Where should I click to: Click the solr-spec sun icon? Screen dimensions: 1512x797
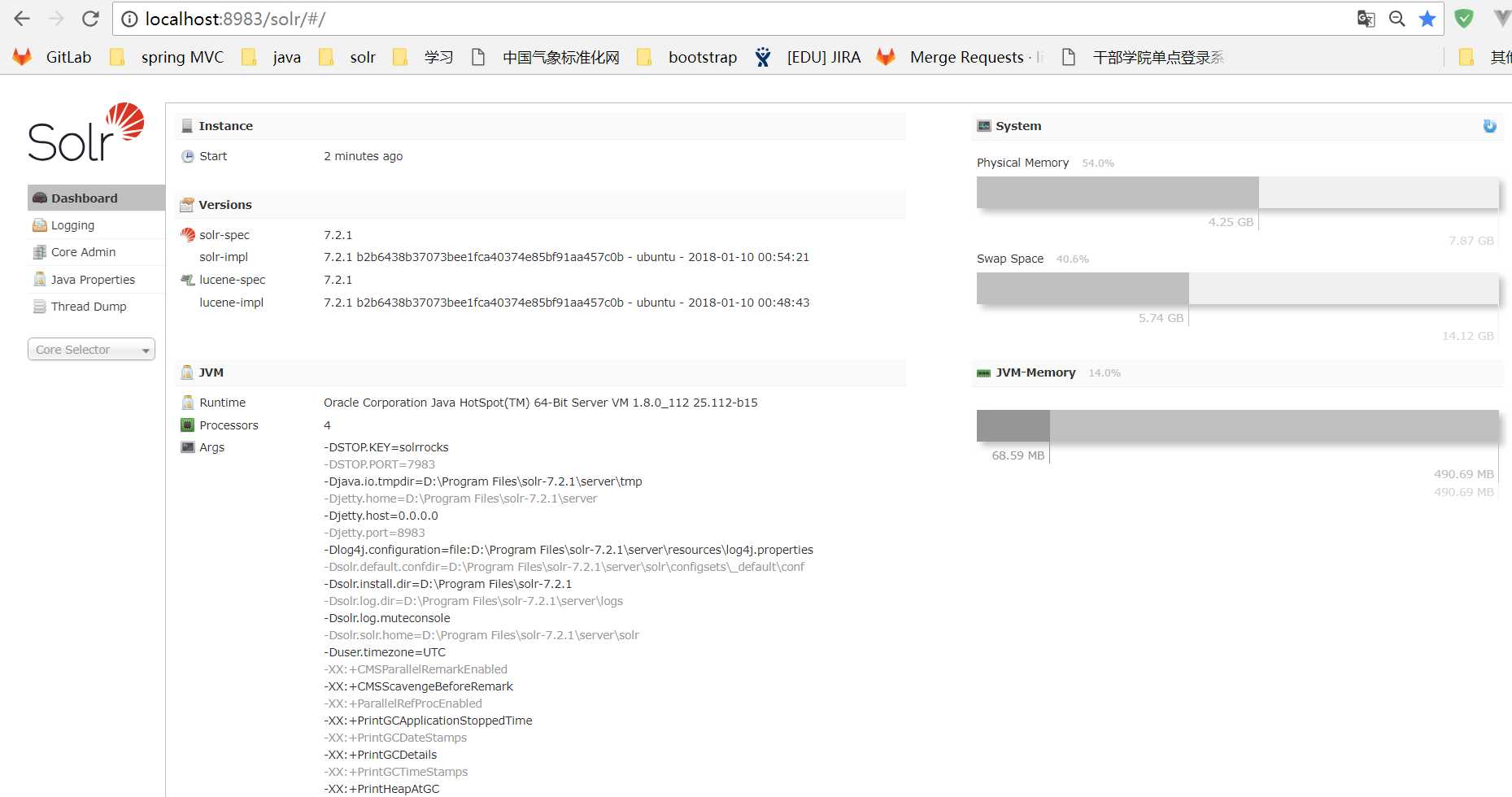(188, 235)
